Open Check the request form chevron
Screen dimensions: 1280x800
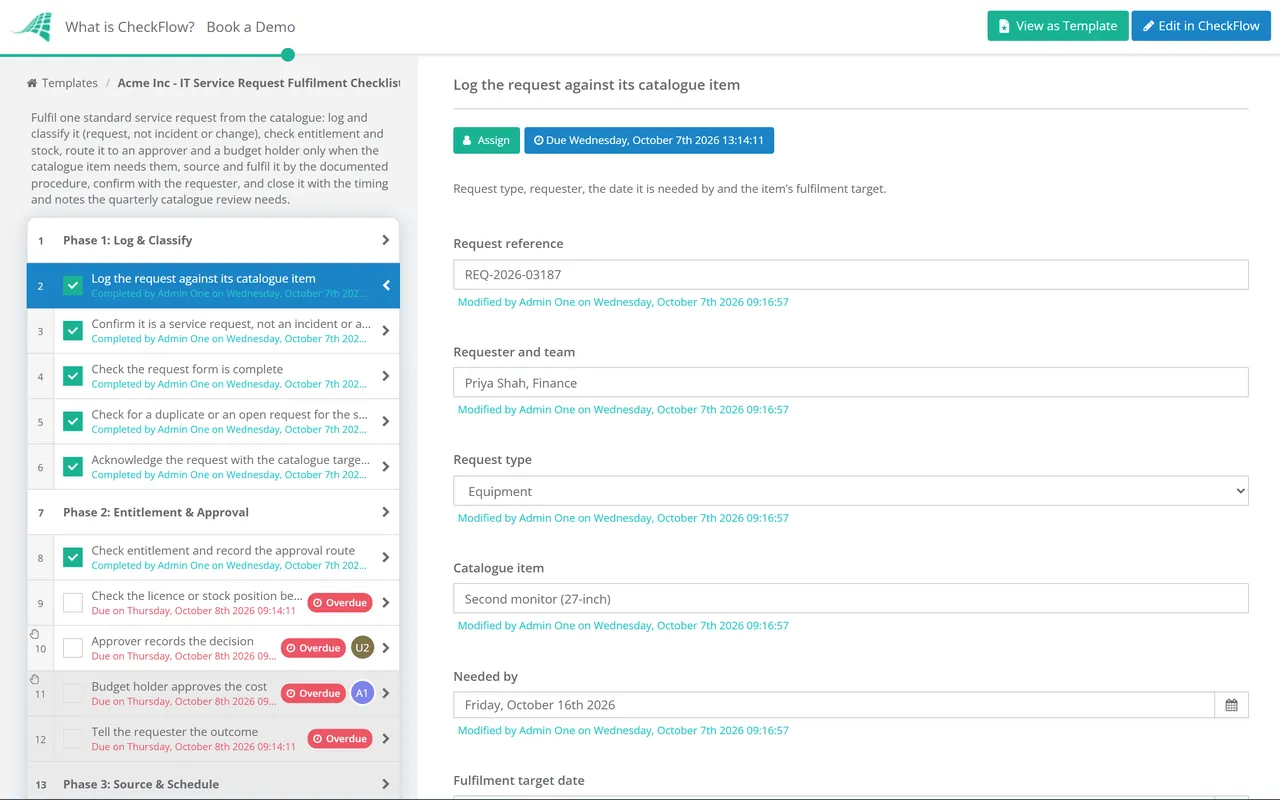(x=386, y=376)
